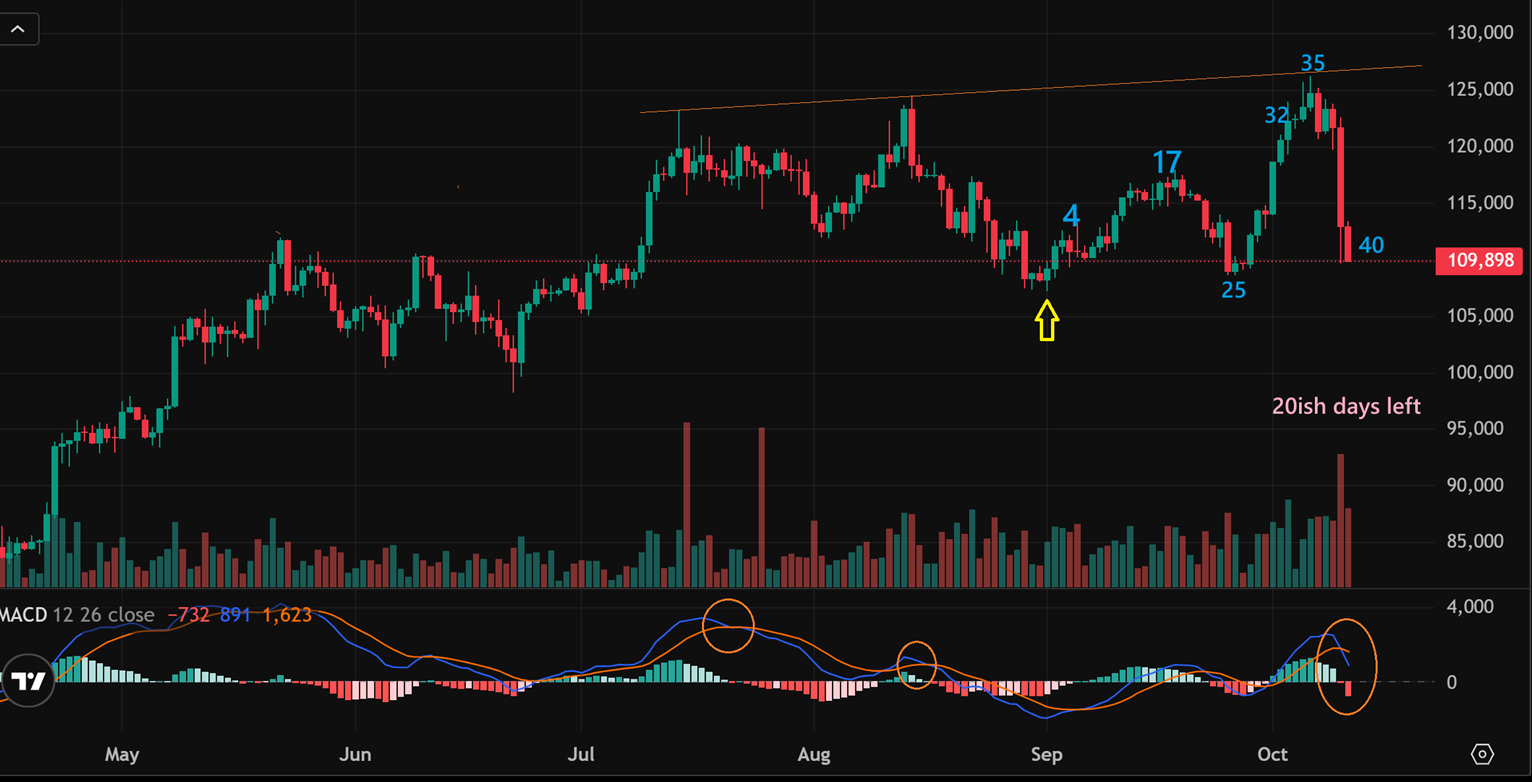Click the 4,000 label on MACD scale

click(x=1471, y=607)
